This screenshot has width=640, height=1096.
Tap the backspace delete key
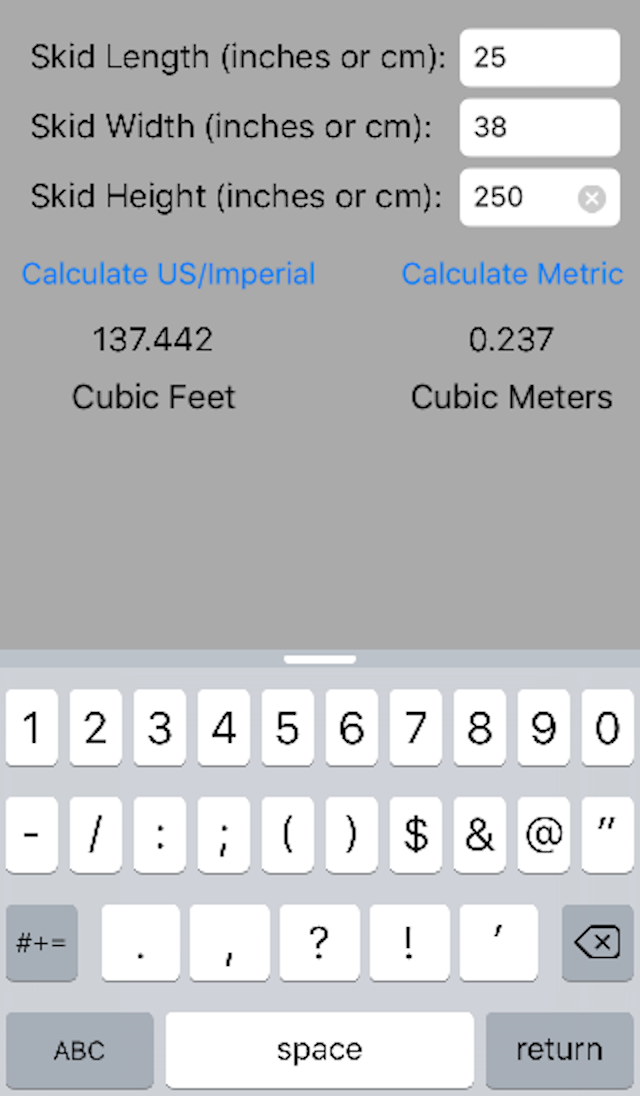pyautogui.click(x=597, y=942)
